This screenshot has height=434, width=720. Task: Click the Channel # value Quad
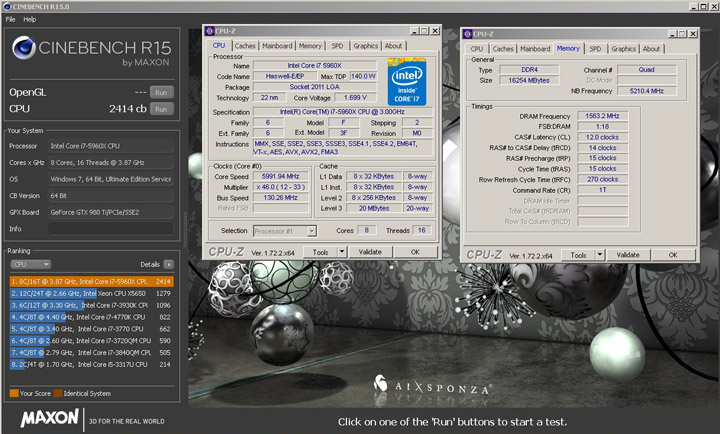[647, 70]
